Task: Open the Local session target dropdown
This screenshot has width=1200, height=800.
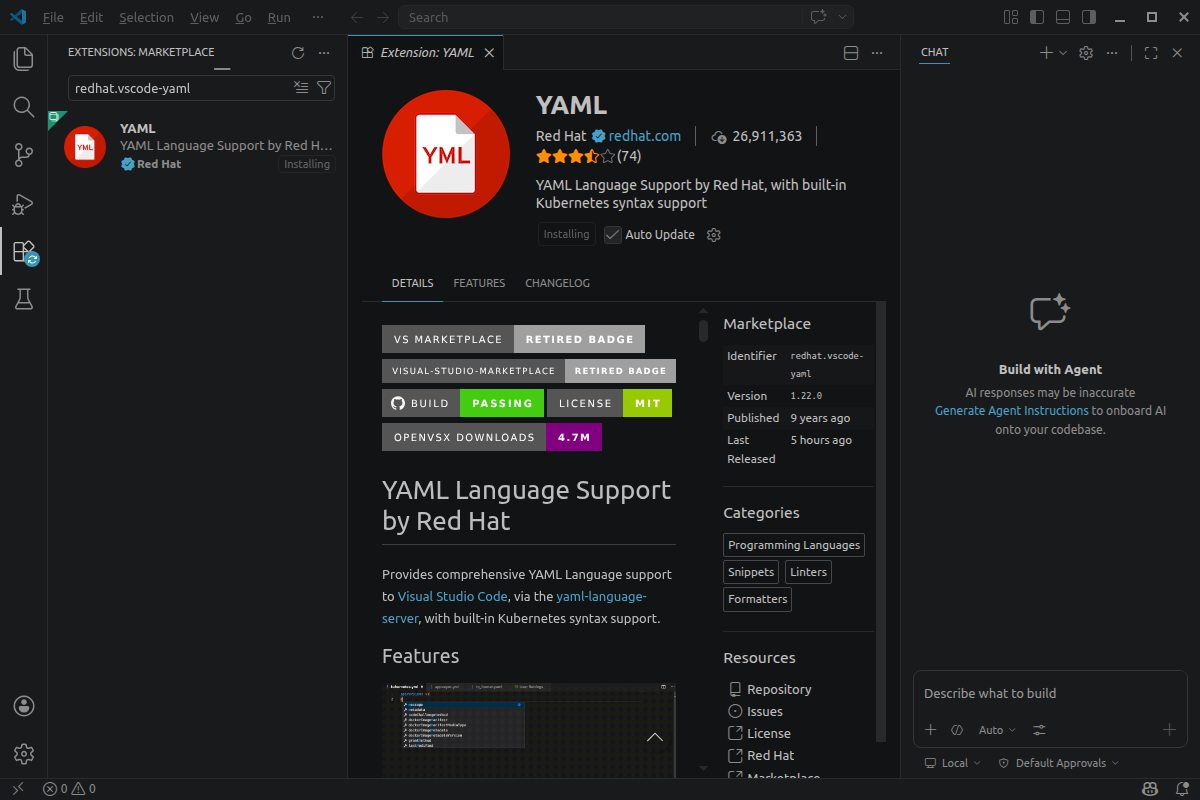Action: pos(953,763)
